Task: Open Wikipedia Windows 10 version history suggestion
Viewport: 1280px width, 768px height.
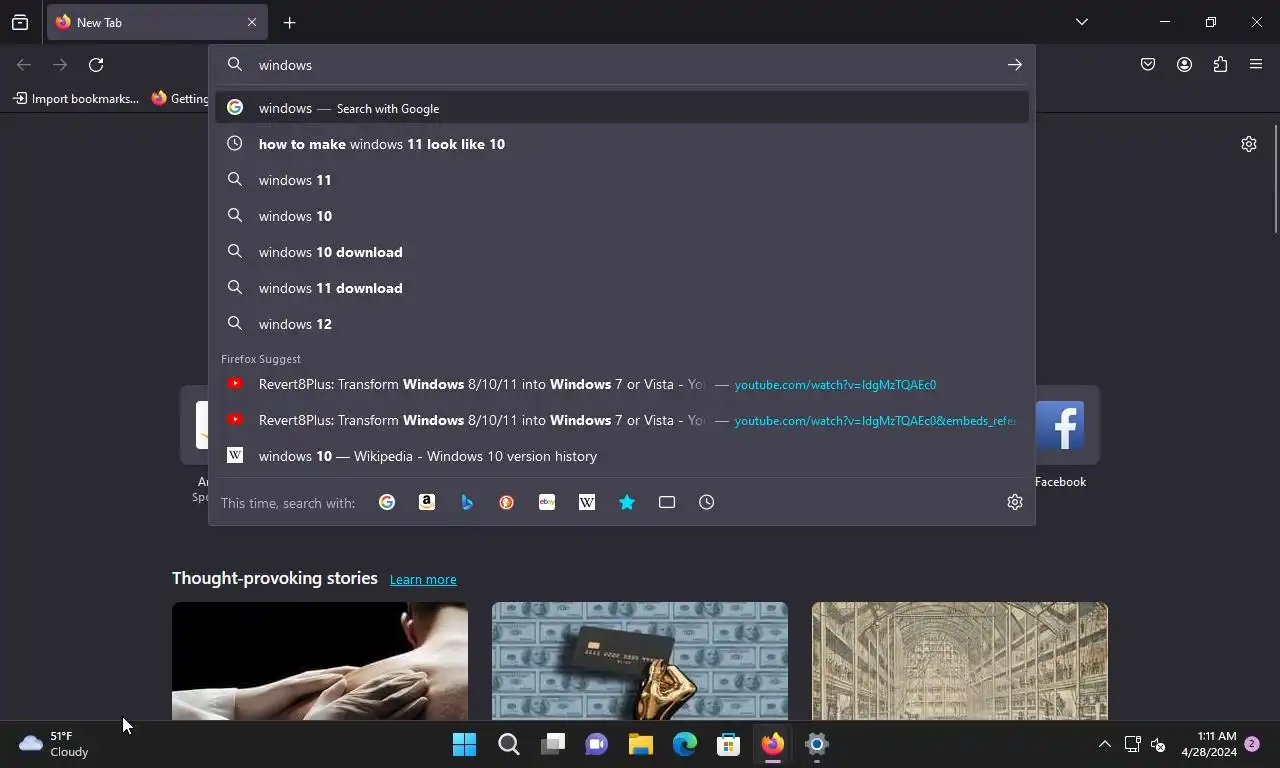Action: pyautogui.click(x=622, y=456)
